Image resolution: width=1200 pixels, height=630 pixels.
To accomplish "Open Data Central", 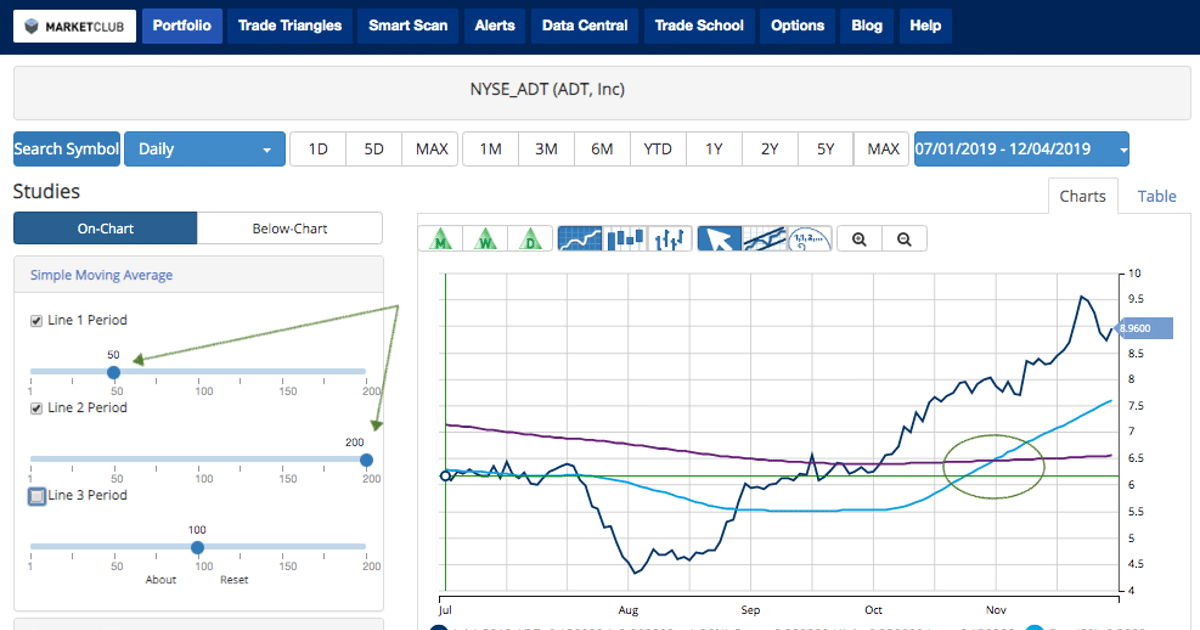I will tap(585, 26).
